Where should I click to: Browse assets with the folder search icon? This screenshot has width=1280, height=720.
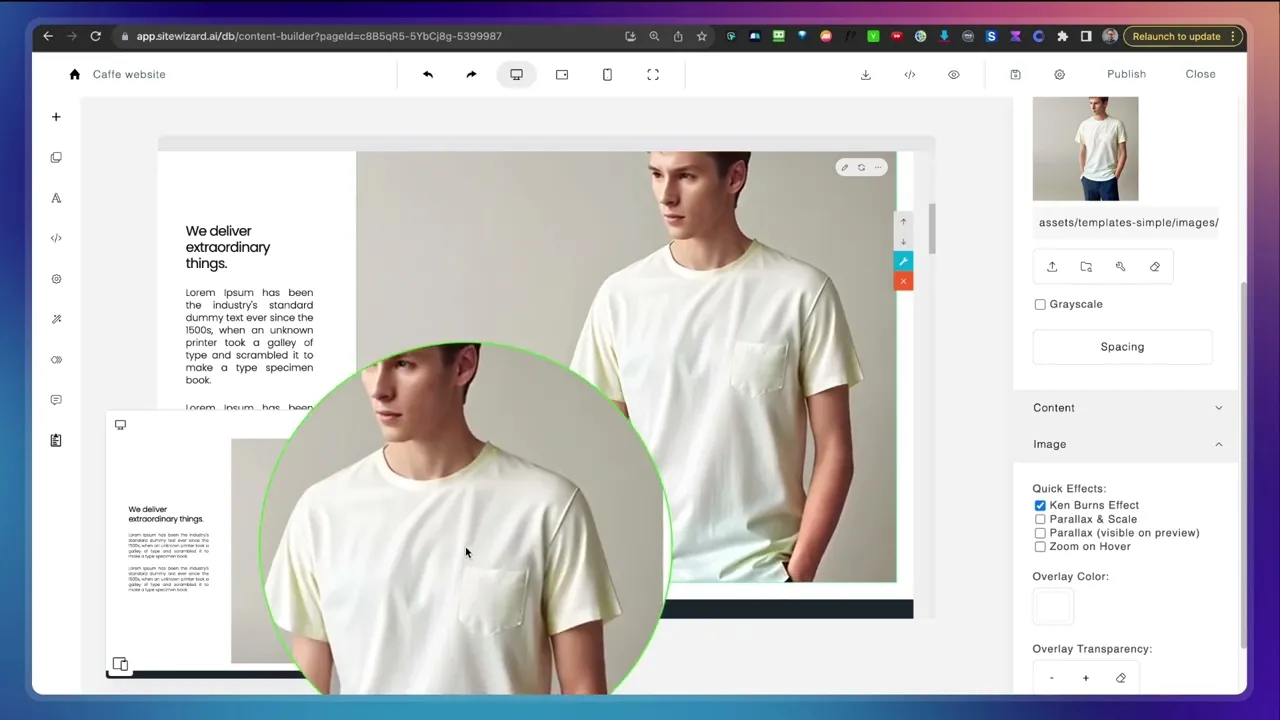pyautogui.click(x=1086, y=267)
